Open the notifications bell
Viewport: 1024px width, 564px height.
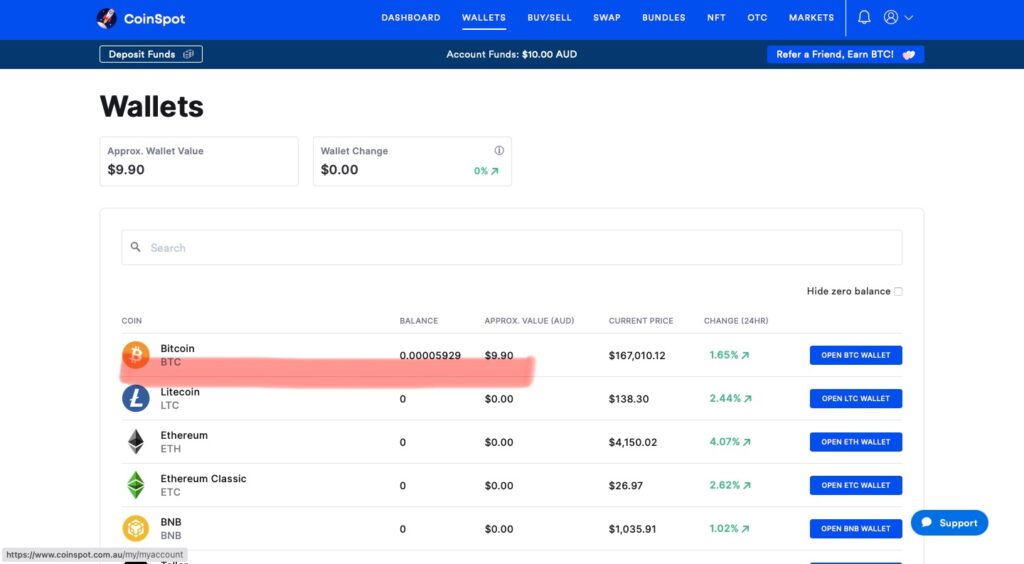point(864,18)
